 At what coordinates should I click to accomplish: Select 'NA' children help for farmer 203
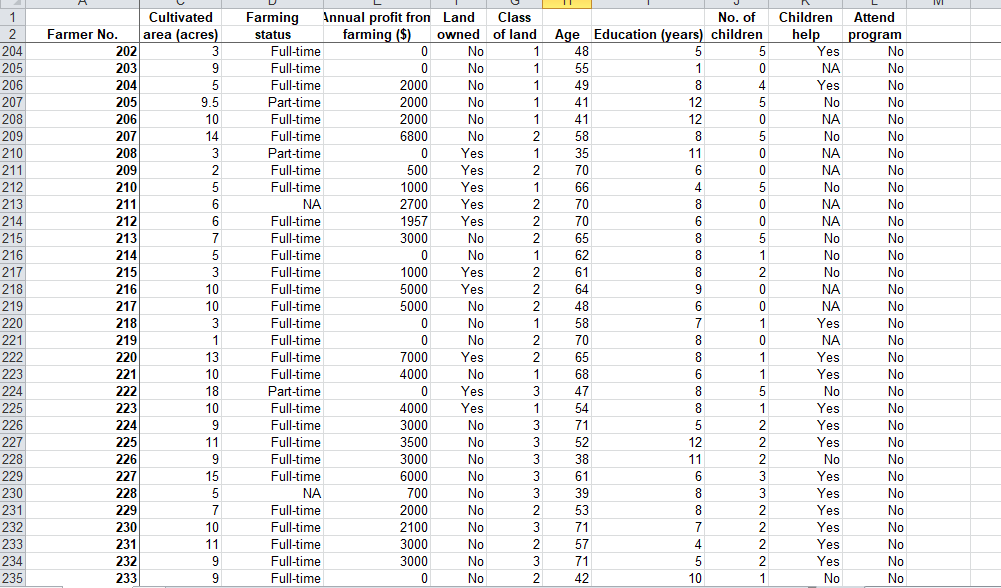click(806, 68)
